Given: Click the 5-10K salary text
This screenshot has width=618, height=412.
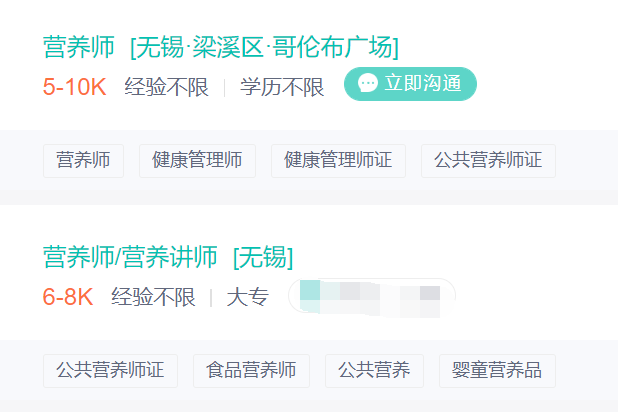Looking at the screenshot, I should 74,87.
